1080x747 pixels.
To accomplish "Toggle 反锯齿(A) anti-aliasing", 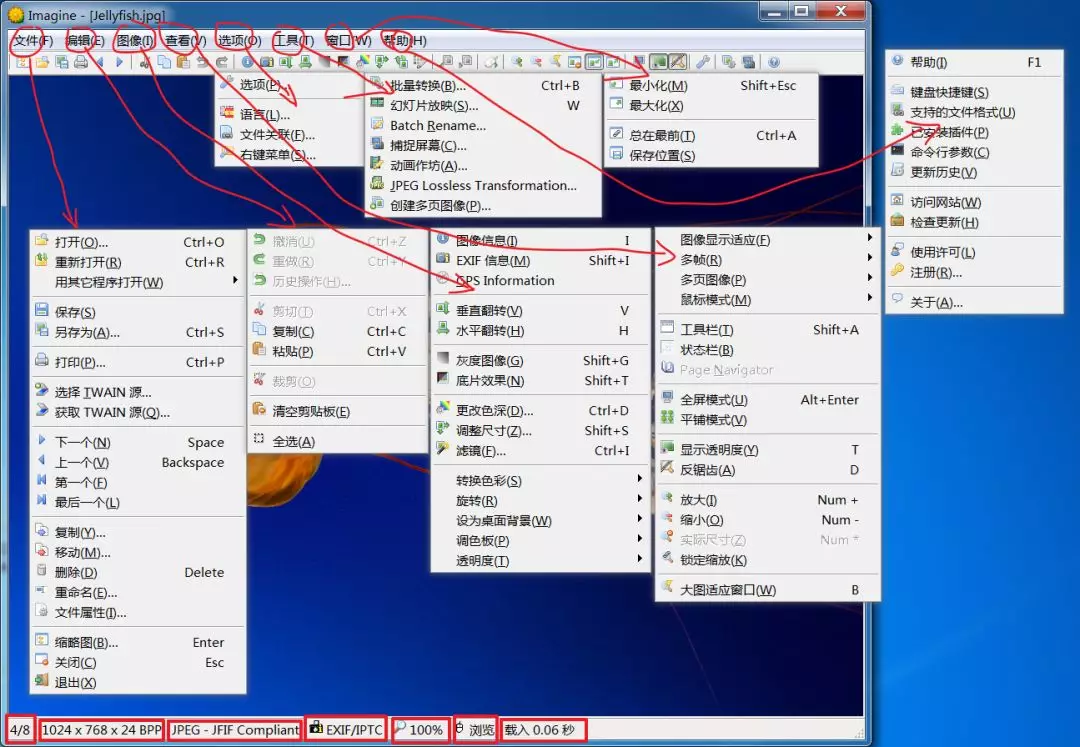I will [767, 470].
